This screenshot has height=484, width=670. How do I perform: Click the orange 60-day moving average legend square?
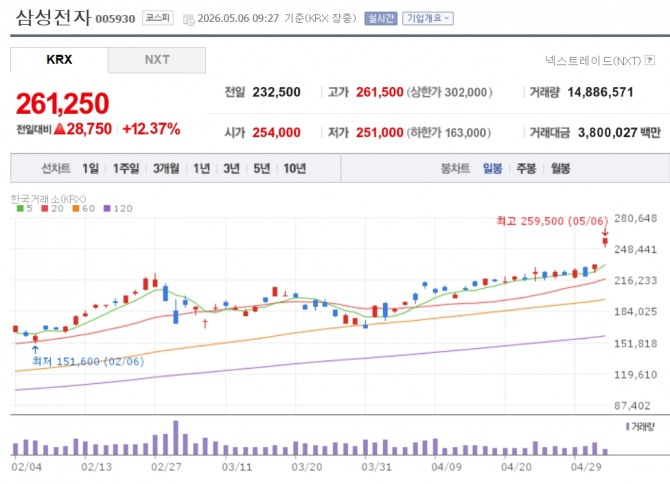[76, 208]
